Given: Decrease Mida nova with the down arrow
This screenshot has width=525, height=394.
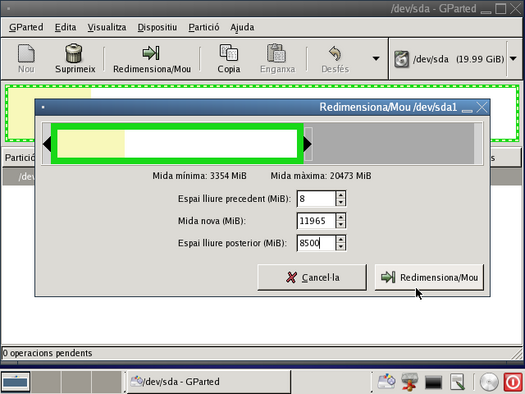Looking at the screenshot, I should coord(341,225).
